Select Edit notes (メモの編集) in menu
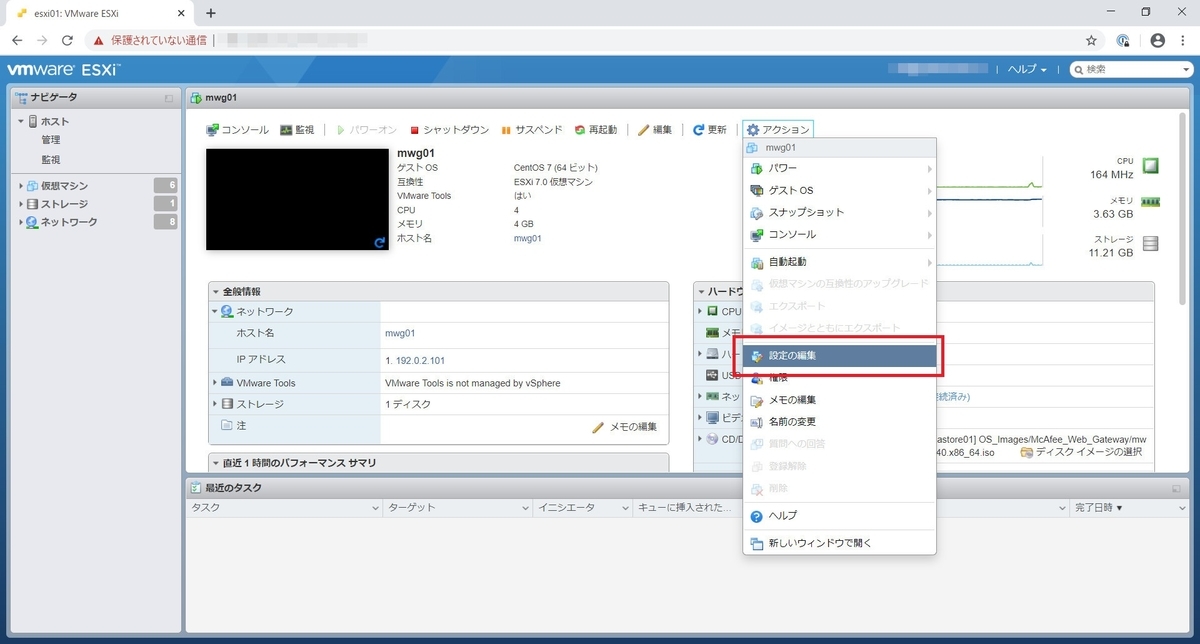 pos(840,400)
